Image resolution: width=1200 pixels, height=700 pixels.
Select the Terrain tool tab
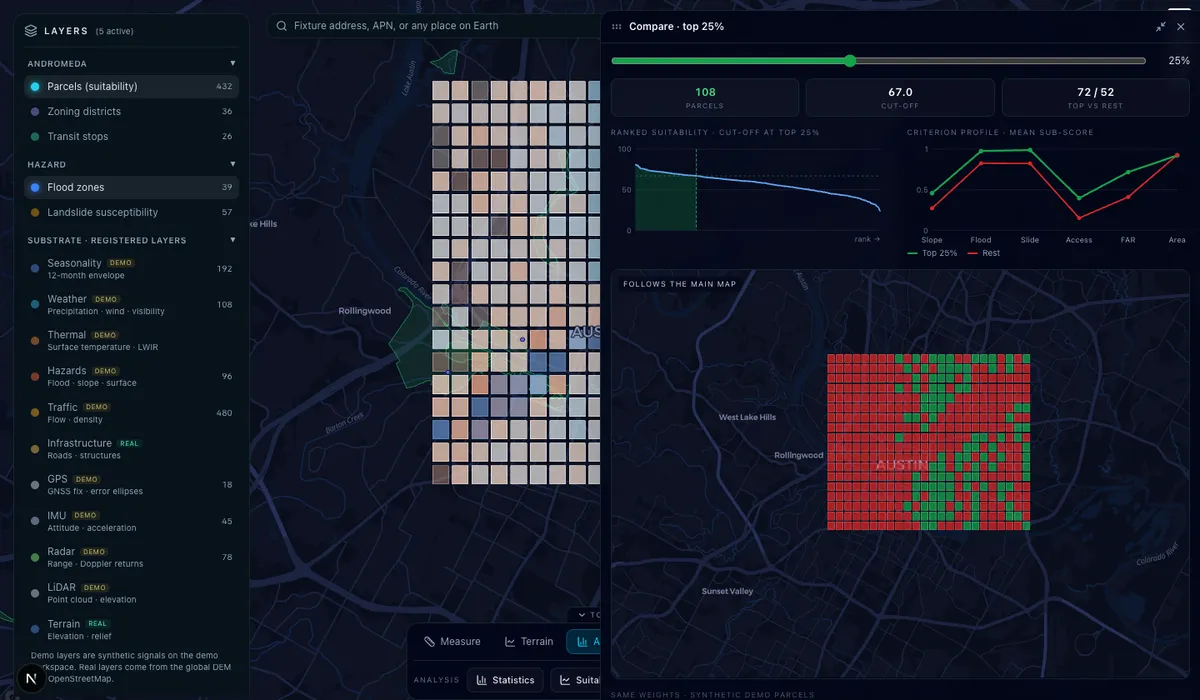(529, 642)
